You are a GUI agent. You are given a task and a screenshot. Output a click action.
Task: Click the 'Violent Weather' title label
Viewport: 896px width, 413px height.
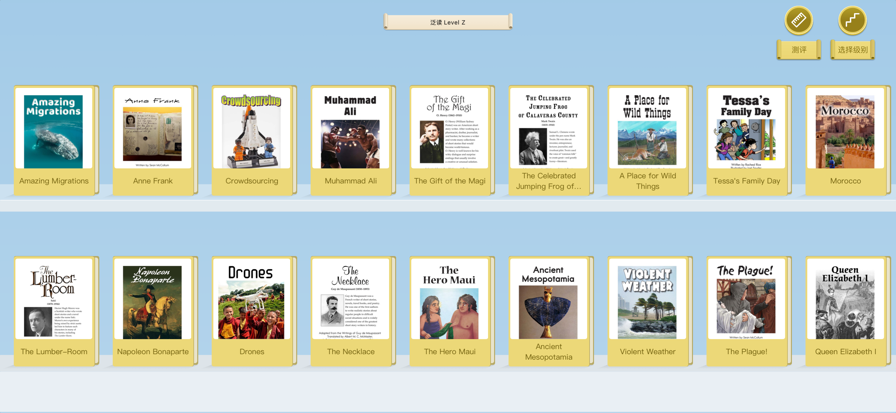pyautogui.click(x=647, y=352)
